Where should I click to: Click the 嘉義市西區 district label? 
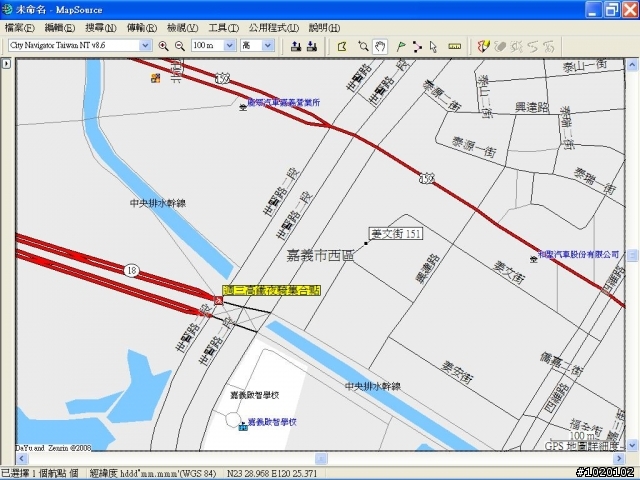click(x=320, y=256)
